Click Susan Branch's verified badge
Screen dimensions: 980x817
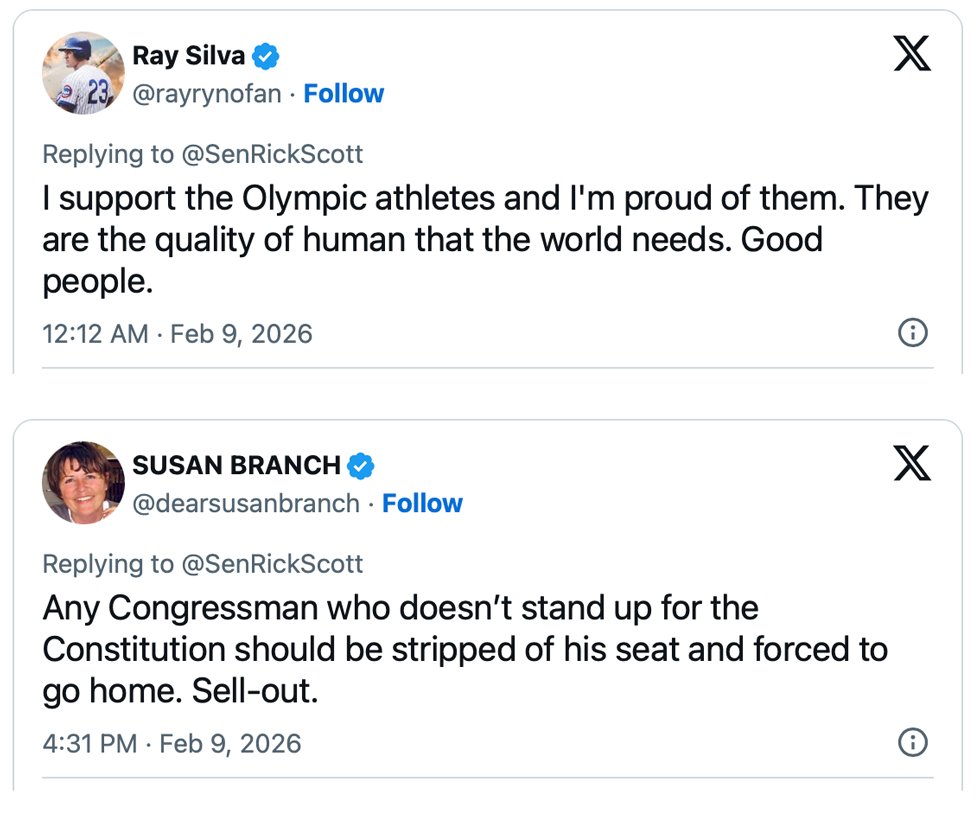point(361,466)
